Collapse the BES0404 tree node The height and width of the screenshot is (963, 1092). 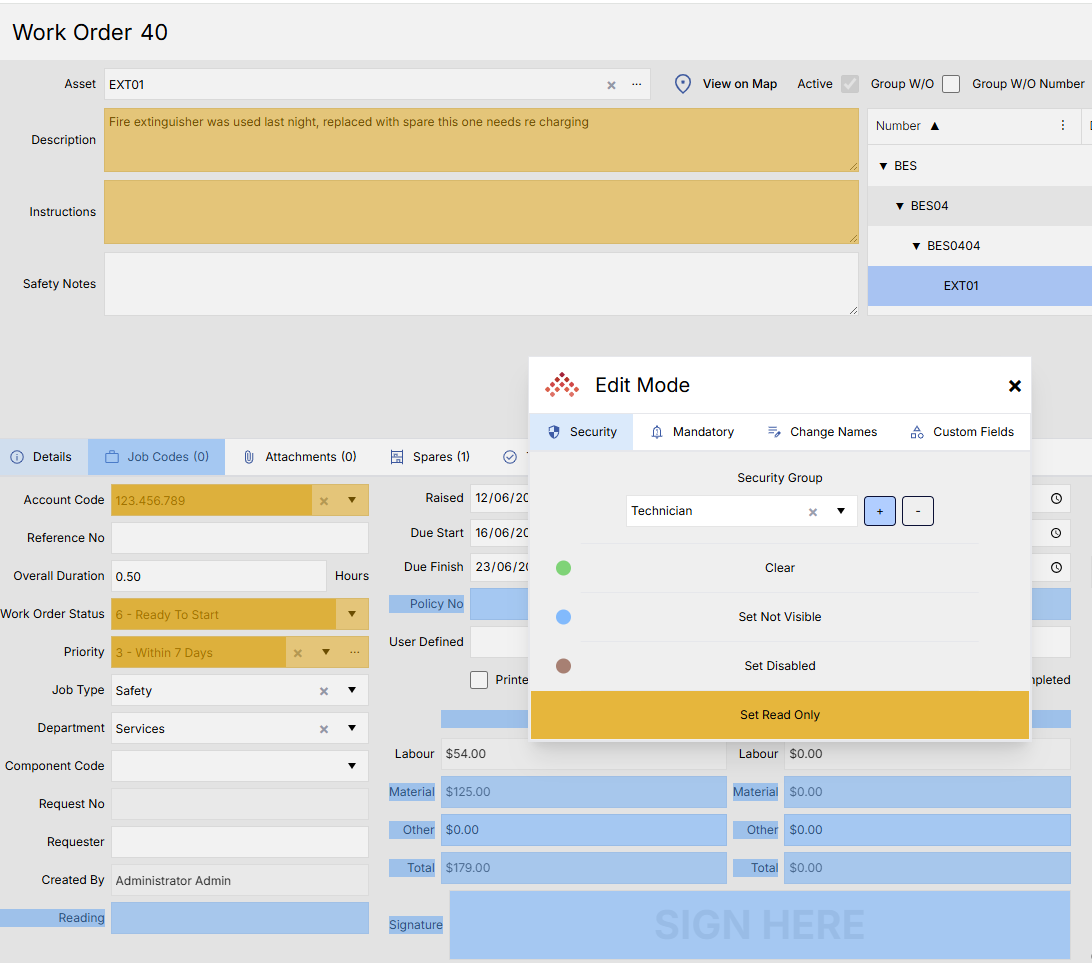click(x=916, y=246)
